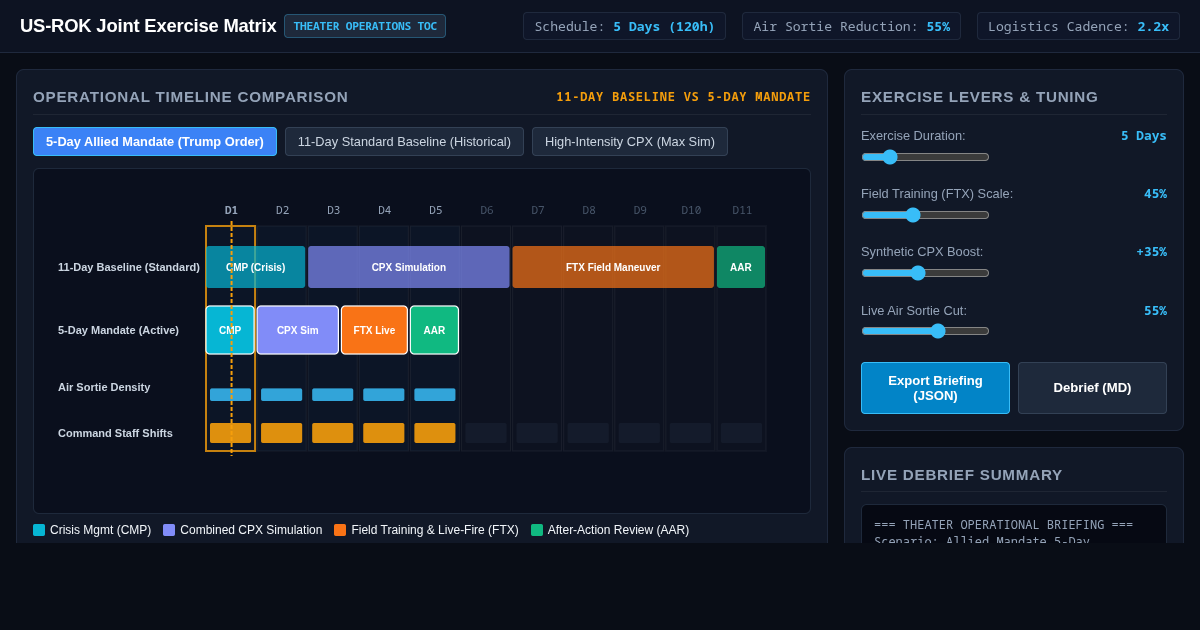Viewport: 1200px width, 630px height.
Task: Click Crisis Mgmt (CMP) legend swatch
Action: click(39, 530)
